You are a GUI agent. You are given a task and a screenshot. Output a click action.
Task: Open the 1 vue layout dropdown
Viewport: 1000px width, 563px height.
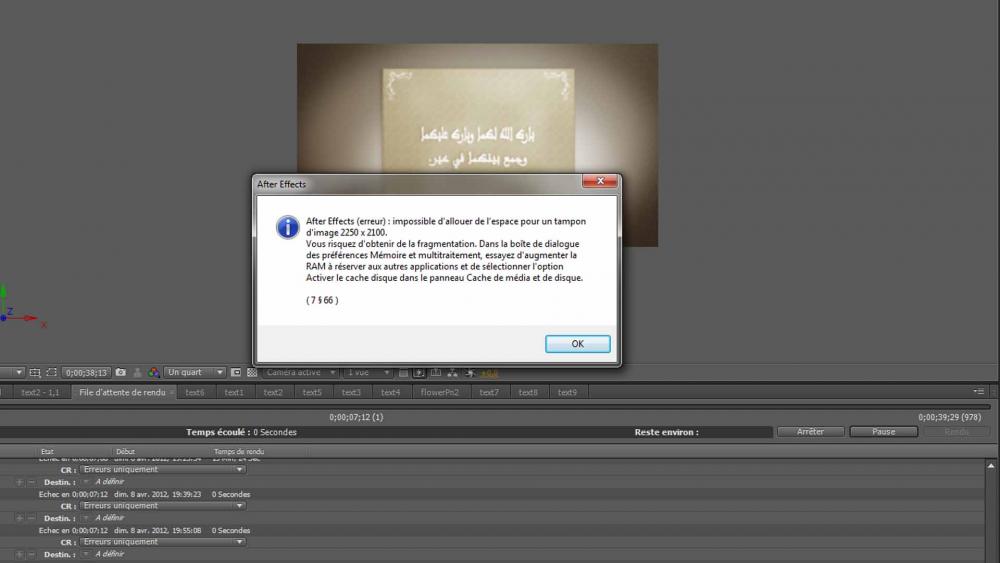(368, 372)
